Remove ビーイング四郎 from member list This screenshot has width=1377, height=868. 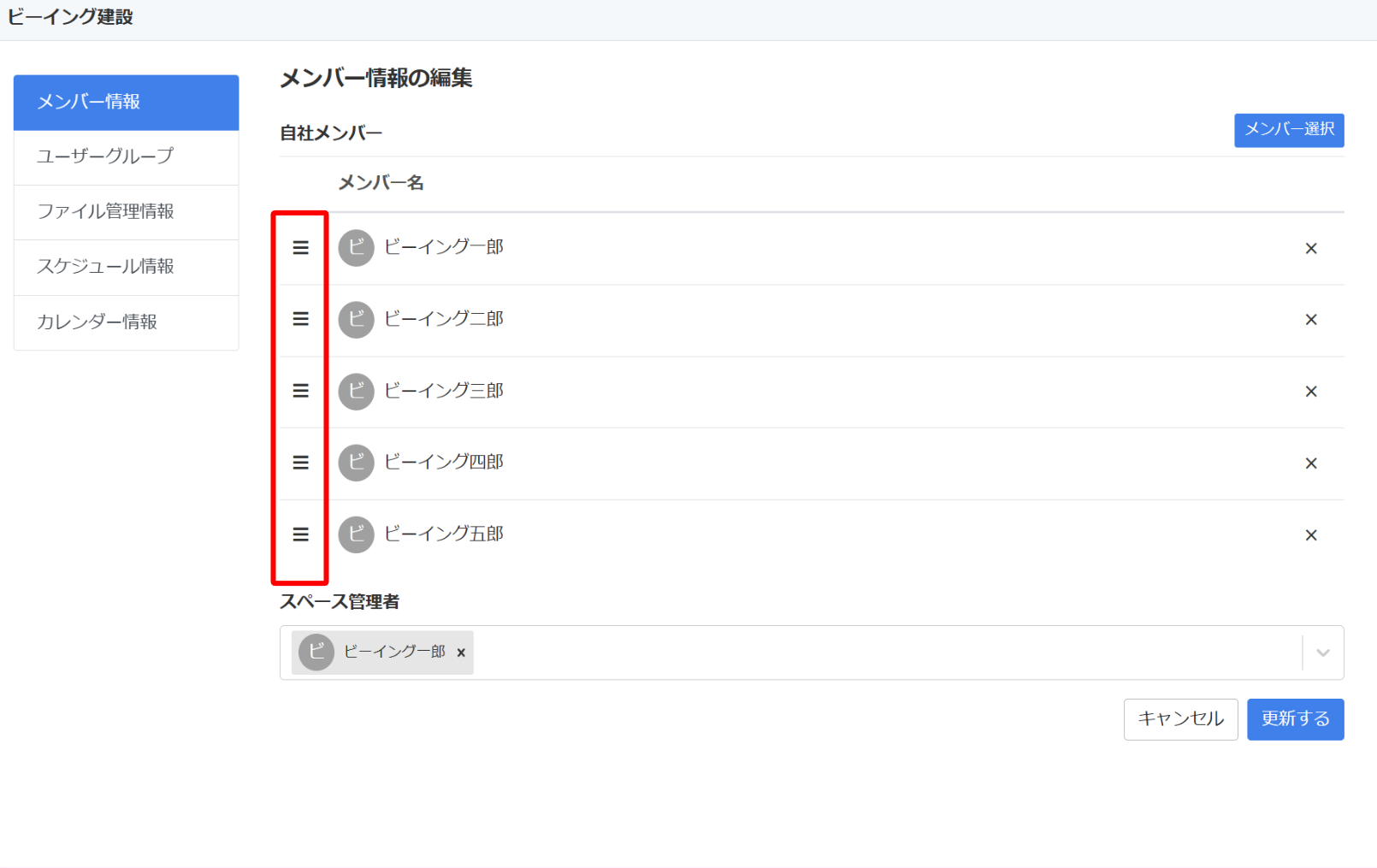pos(1310,464)
